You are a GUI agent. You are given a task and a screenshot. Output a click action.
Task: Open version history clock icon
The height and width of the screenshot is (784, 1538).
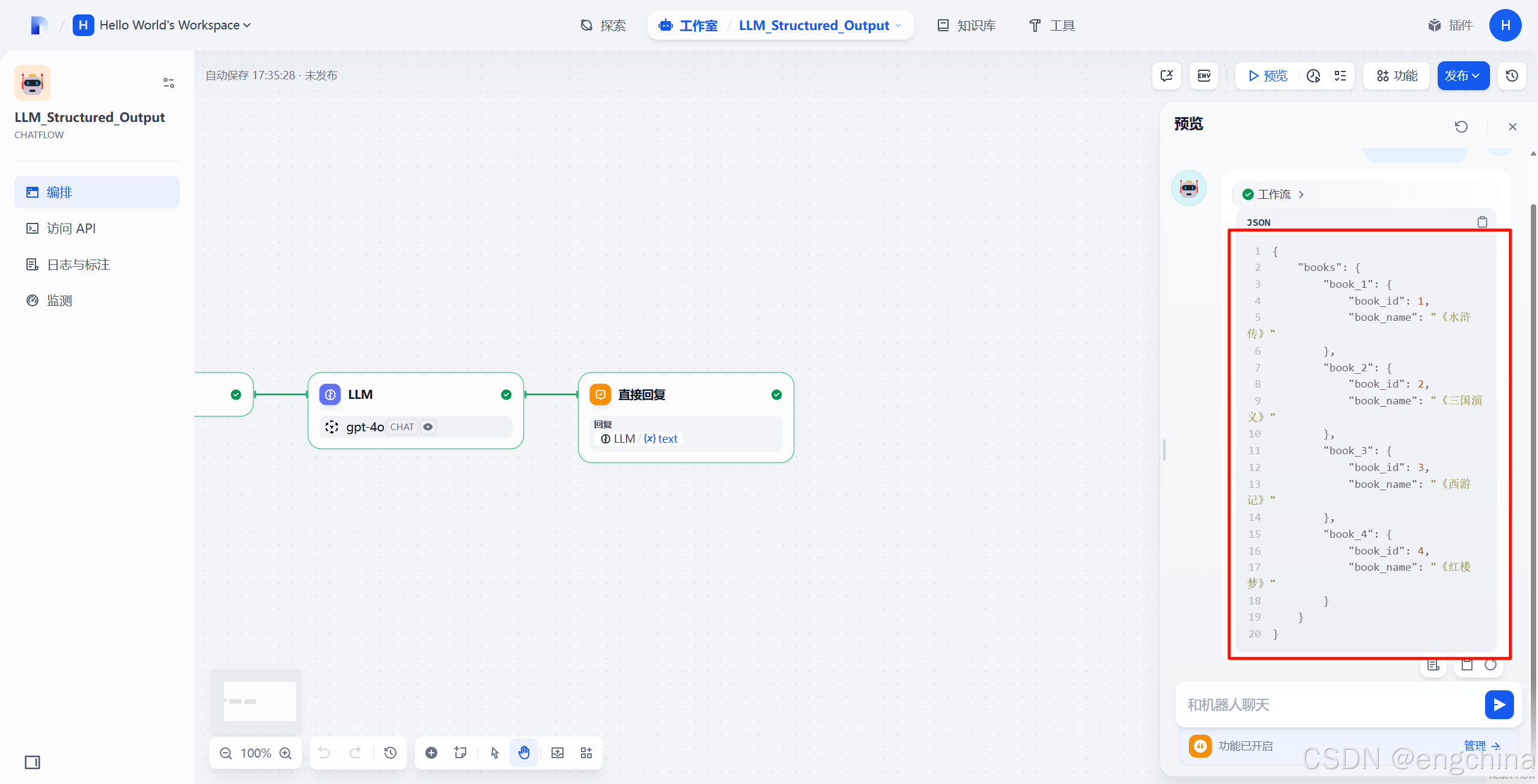tap(1512, 76)
